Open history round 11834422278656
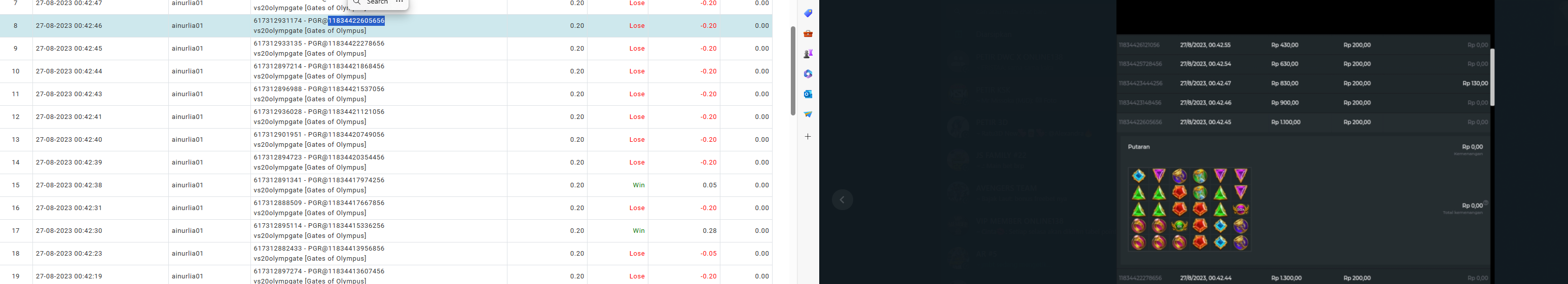This screenshot has width=1568, height=284. pos(1141,278)
